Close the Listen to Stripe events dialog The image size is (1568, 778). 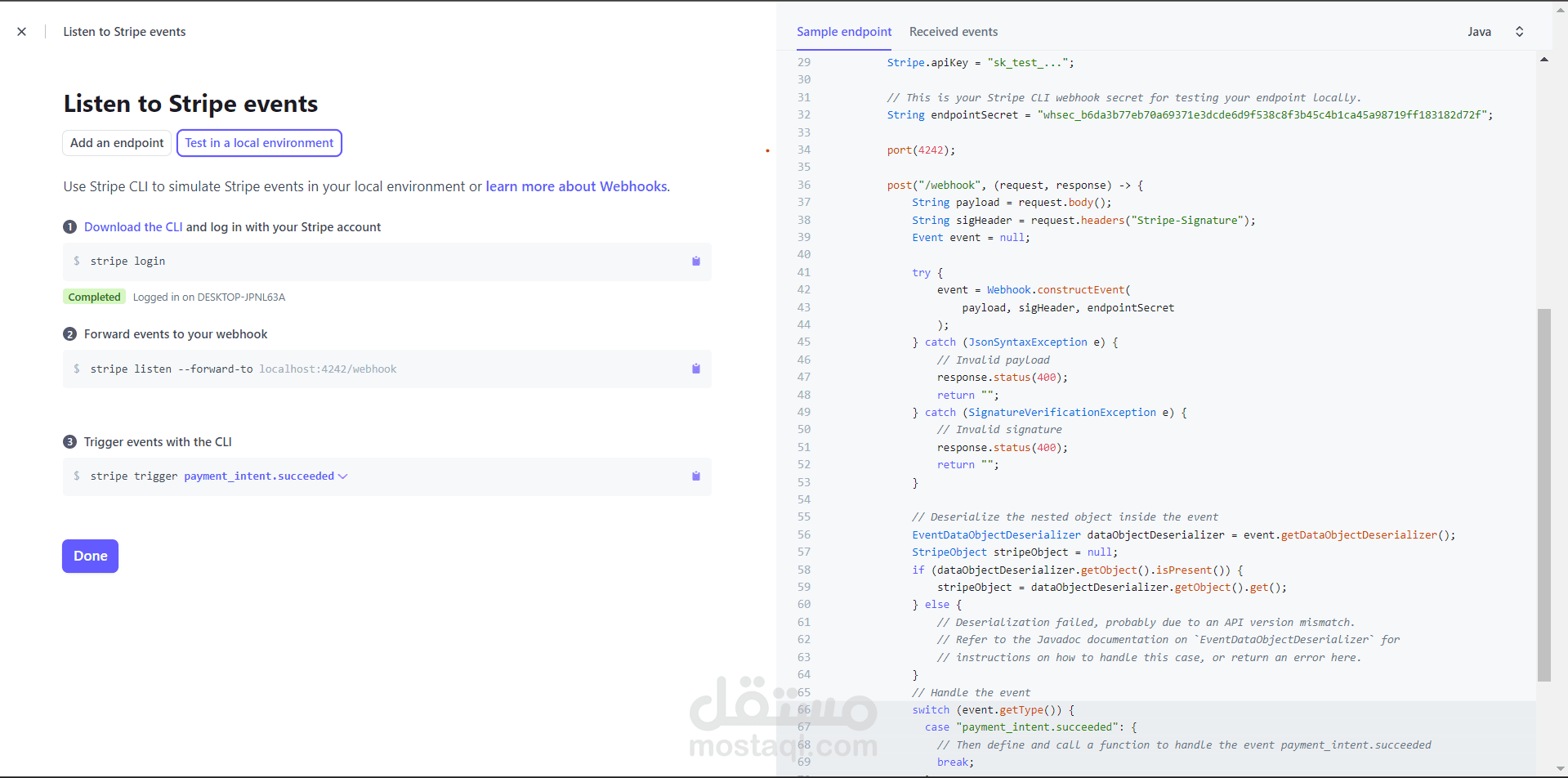click(22, 32)
